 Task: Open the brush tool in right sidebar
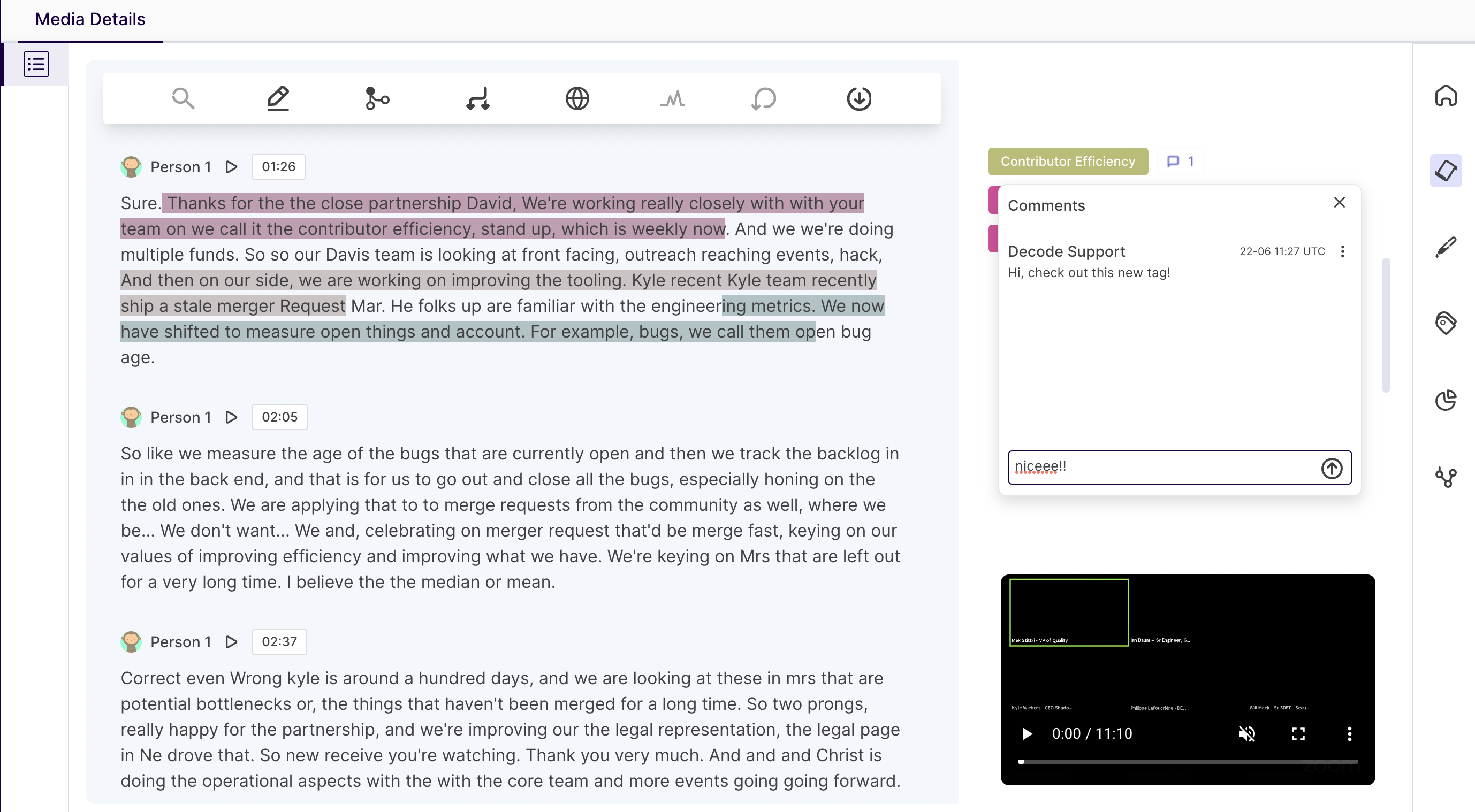click(x=1445, y=247)
